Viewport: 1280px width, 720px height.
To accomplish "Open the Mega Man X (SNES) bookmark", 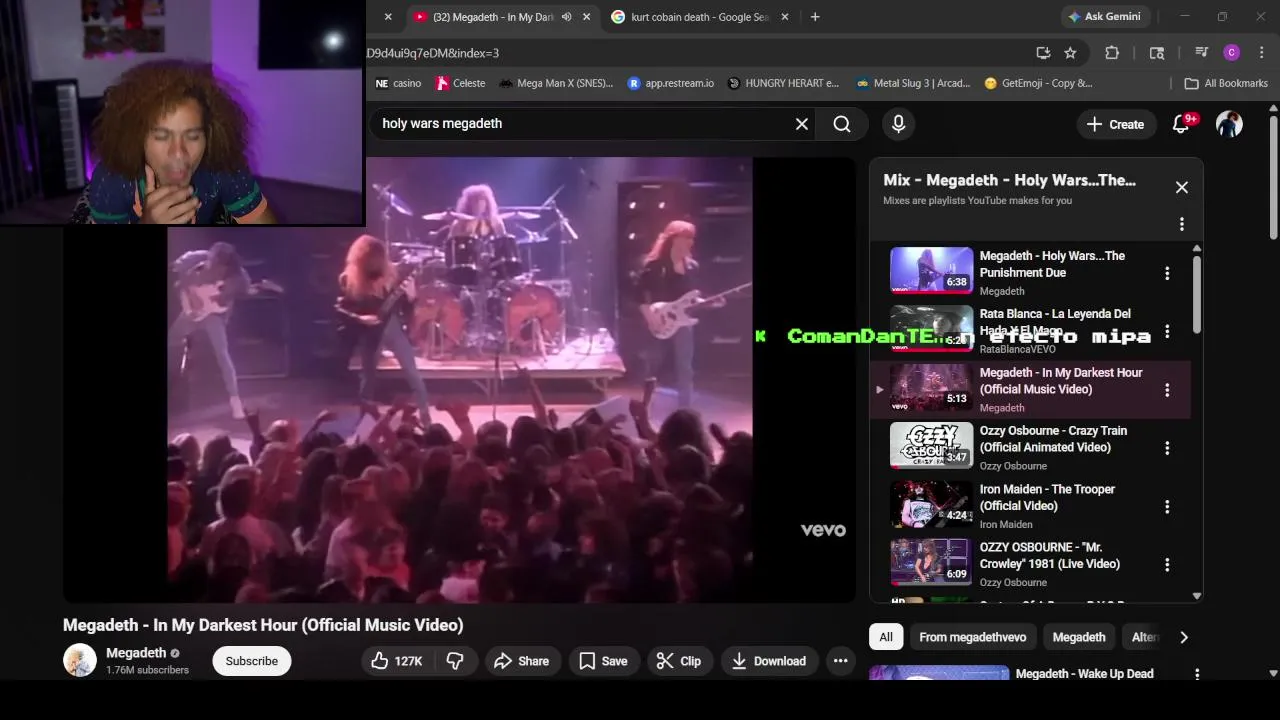I will 556,83.
